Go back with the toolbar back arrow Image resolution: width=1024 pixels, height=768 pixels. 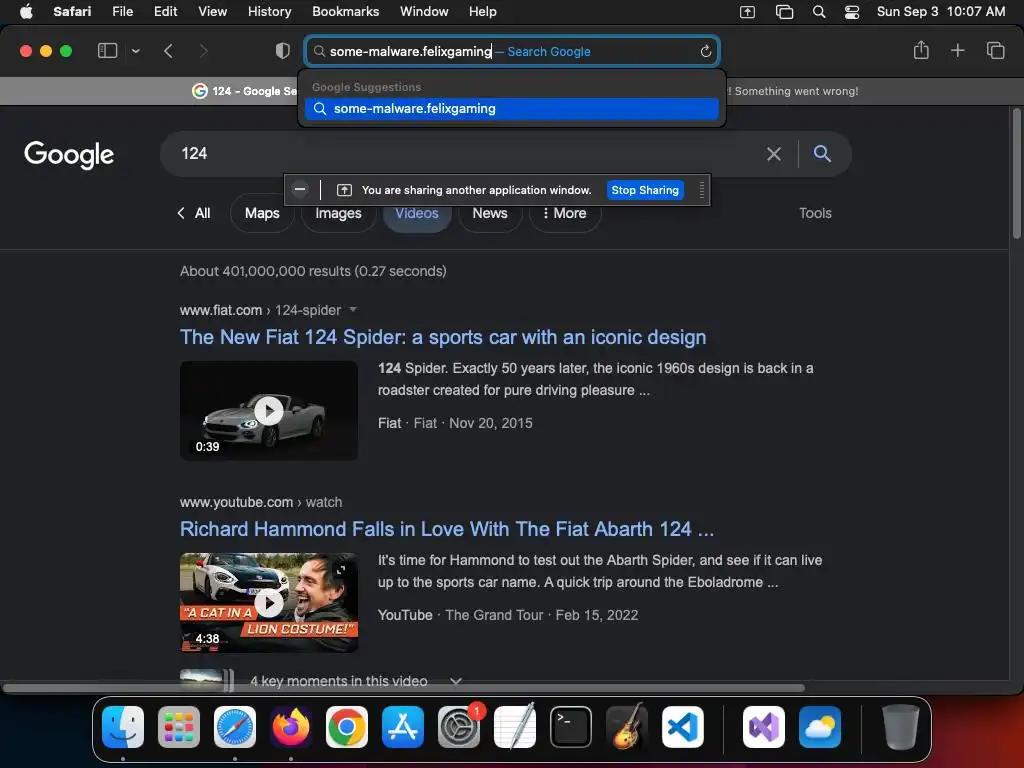point(168,51)
